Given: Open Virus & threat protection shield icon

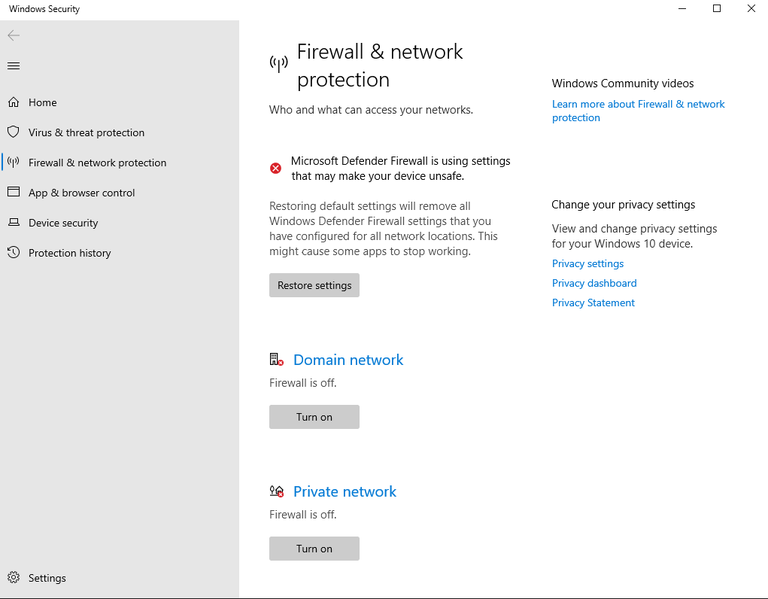Looking at the screenshot, I should 14,132.
